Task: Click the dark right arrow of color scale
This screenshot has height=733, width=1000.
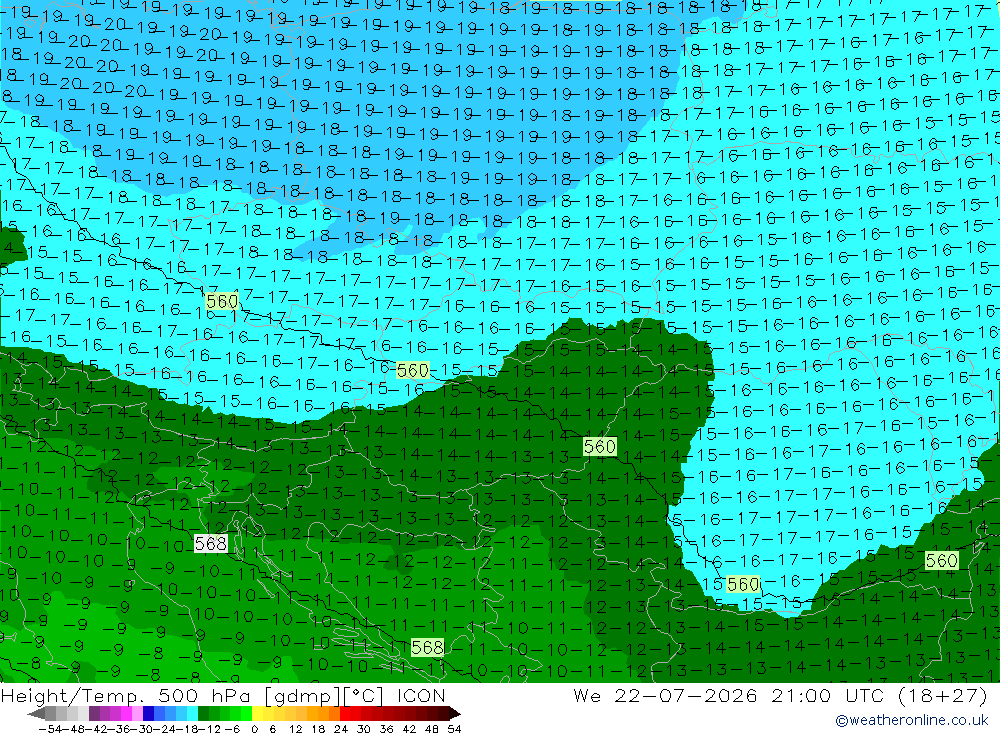Action: [x=455, y=713]
